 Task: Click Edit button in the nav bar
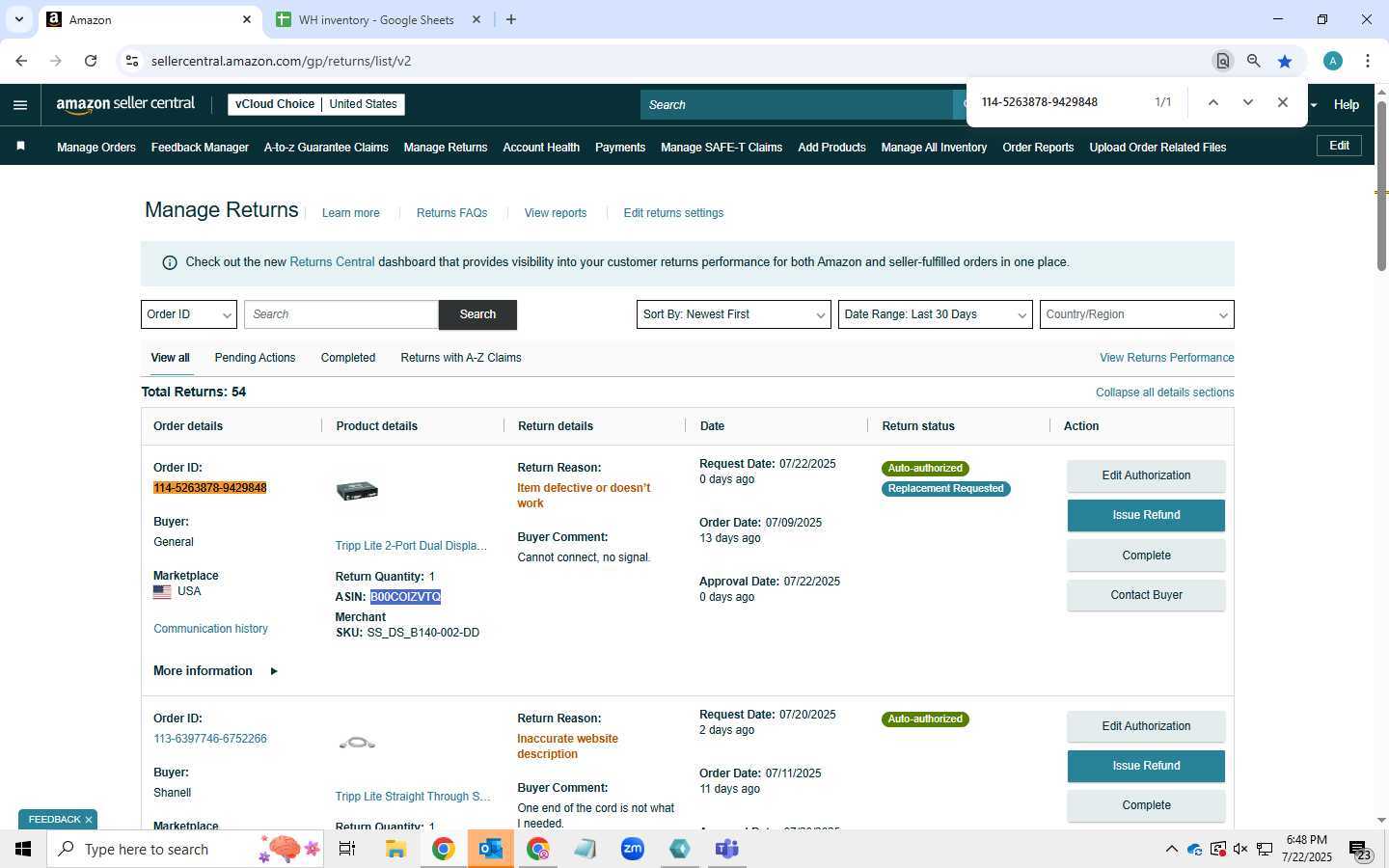click(x=1340, y=146)
